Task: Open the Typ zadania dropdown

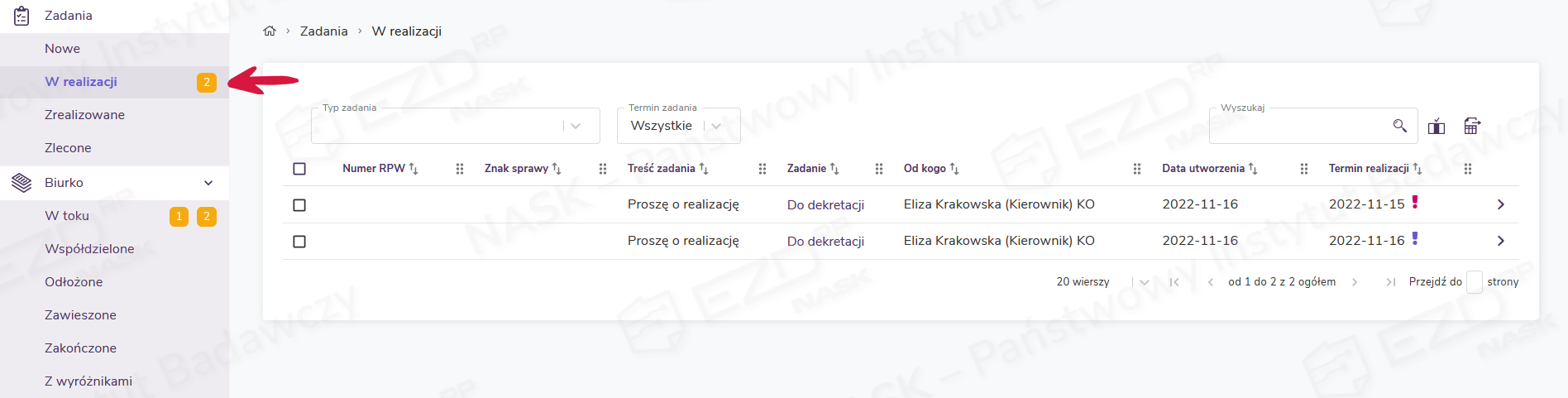Action: tap(576, 126)
